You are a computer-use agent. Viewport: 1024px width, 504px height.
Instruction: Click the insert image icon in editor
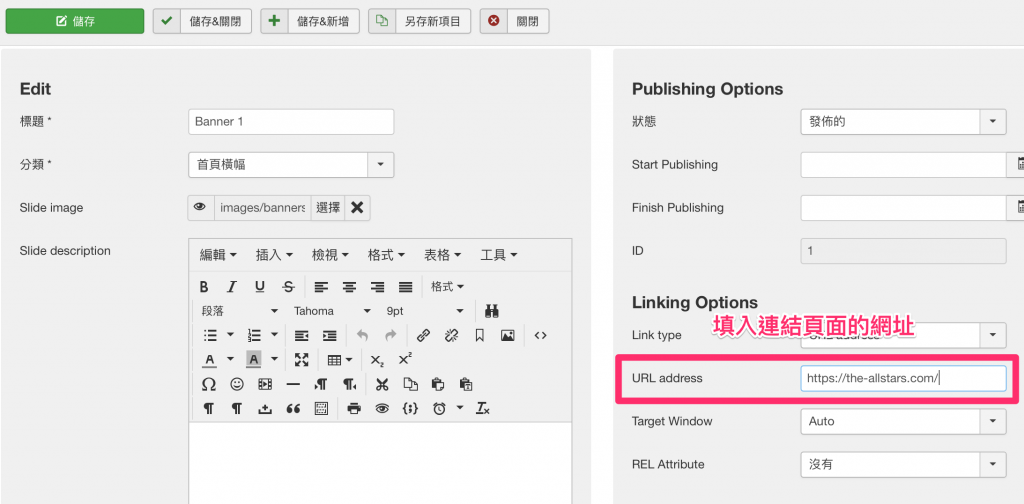507,336
